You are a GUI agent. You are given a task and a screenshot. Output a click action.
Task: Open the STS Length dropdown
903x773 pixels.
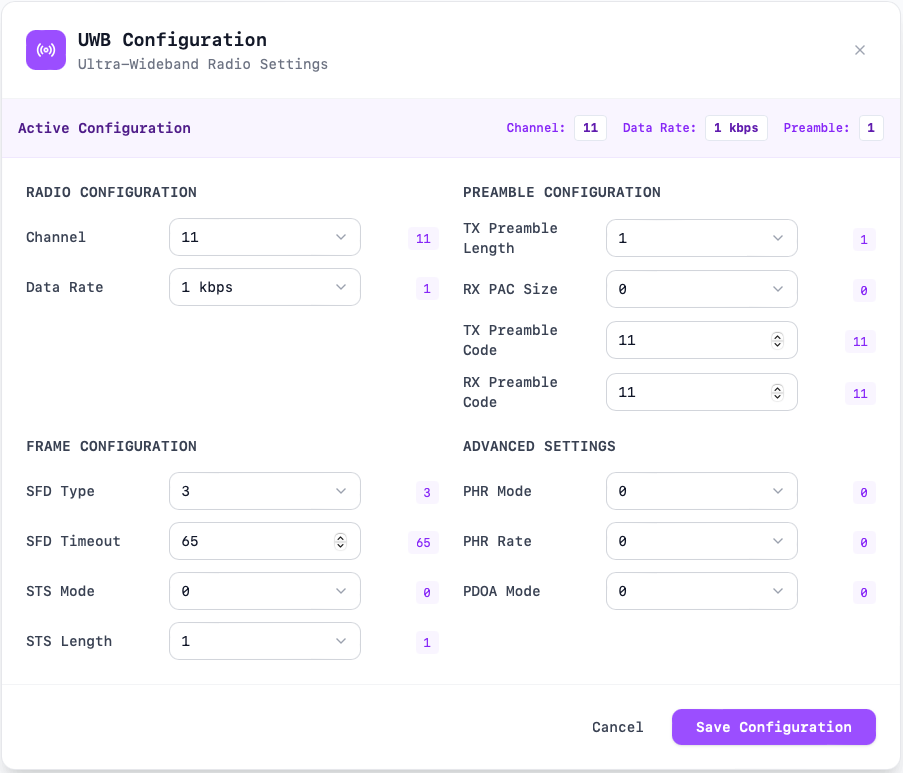click(x=264, y=641)
